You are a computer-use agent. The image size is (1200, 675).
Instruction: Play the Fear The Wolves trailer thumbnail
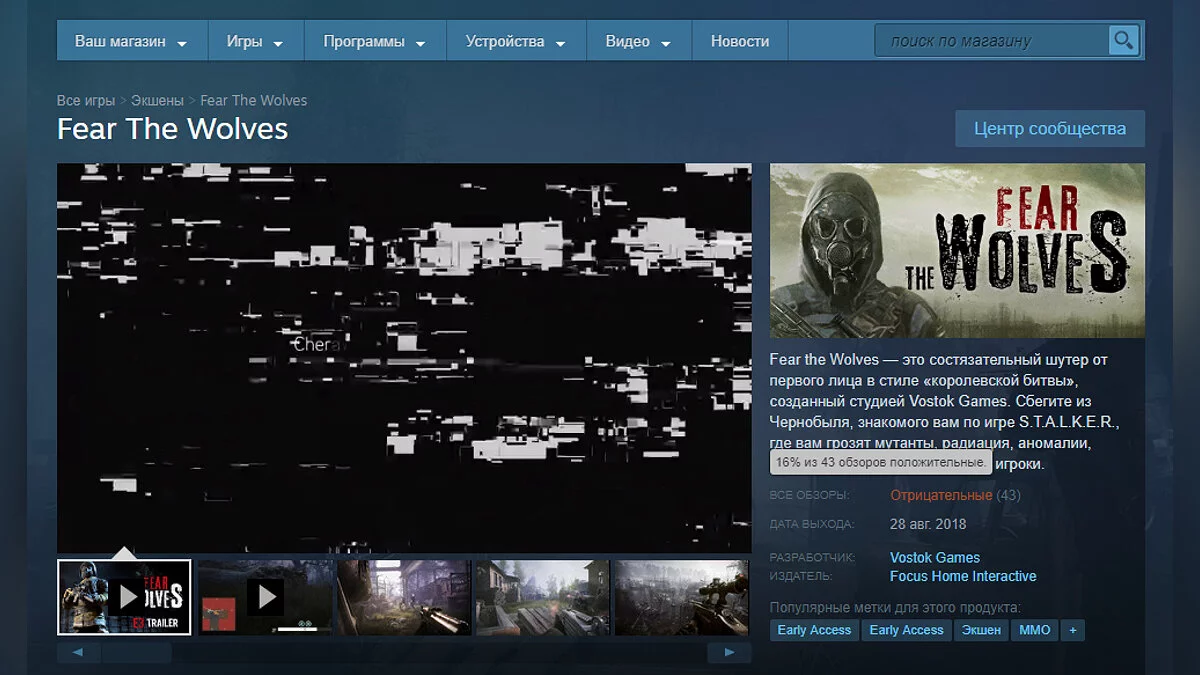pos(124,597)
